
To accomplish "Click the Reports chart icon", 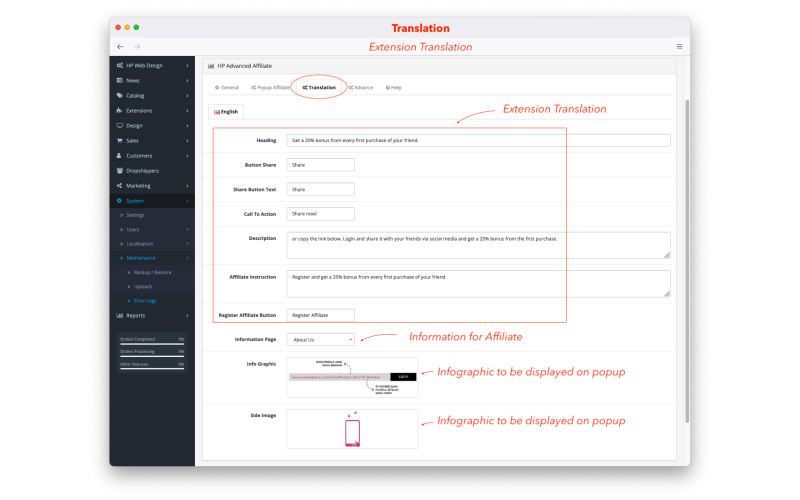I will [119, 315].
